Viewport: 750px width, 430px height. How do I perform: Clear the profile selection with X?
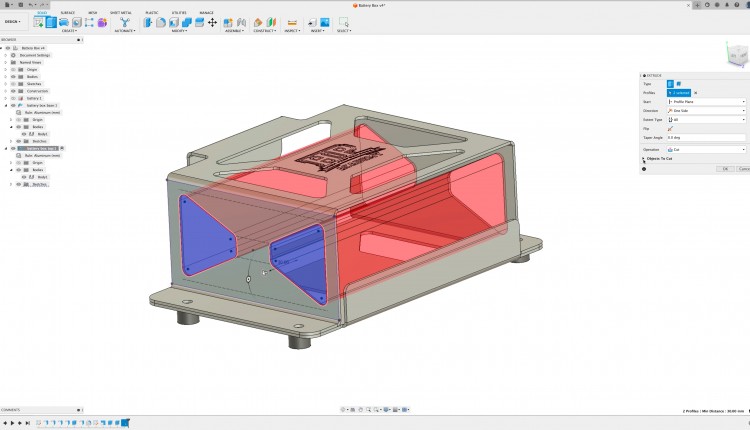tap(695, 93)
